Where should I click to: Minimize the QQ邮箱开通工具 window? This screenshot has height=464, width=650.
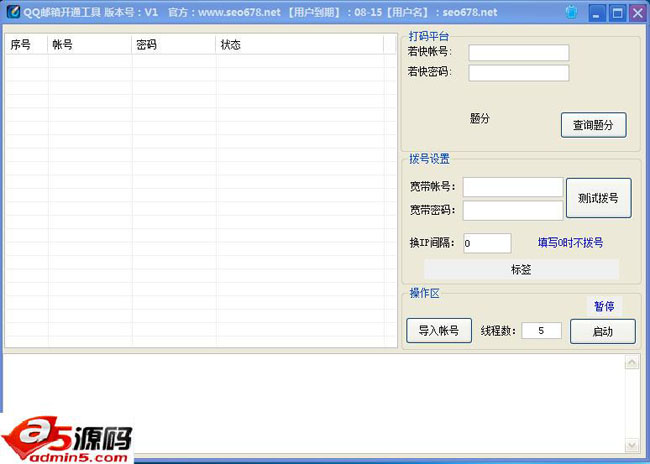tap(596, 13)
